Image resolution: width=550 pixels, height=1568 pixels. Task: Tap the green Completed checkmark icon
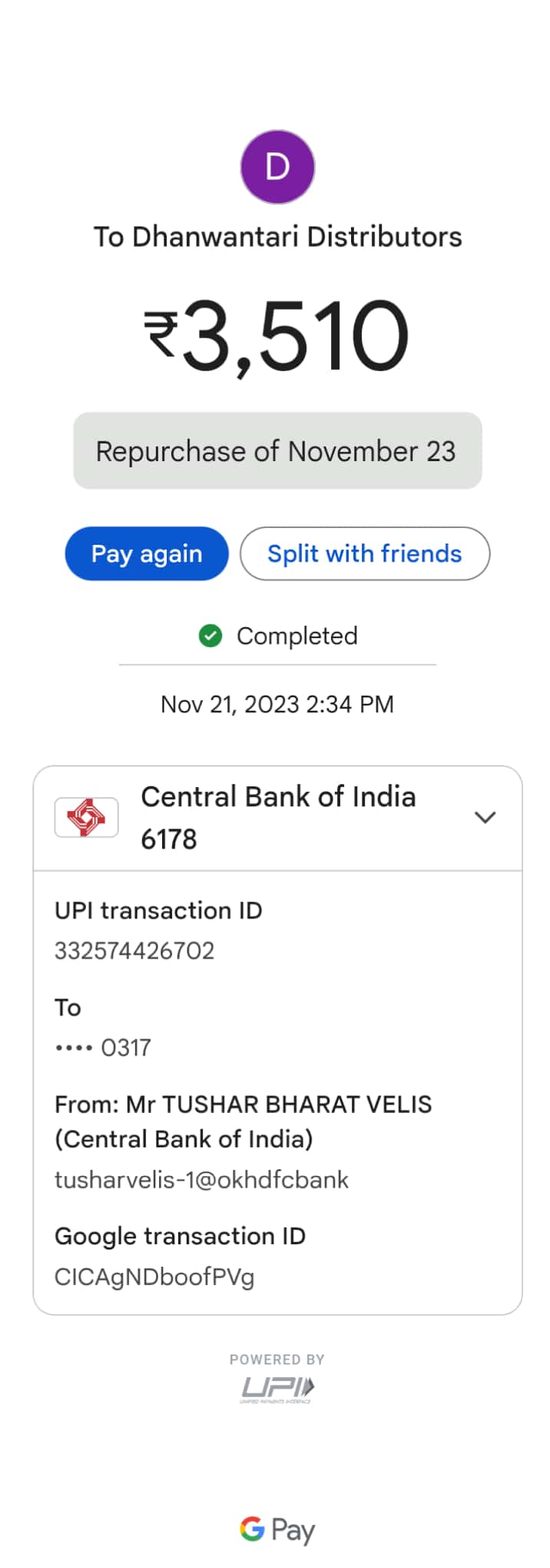pyautogui.click(x=210, y=636)
